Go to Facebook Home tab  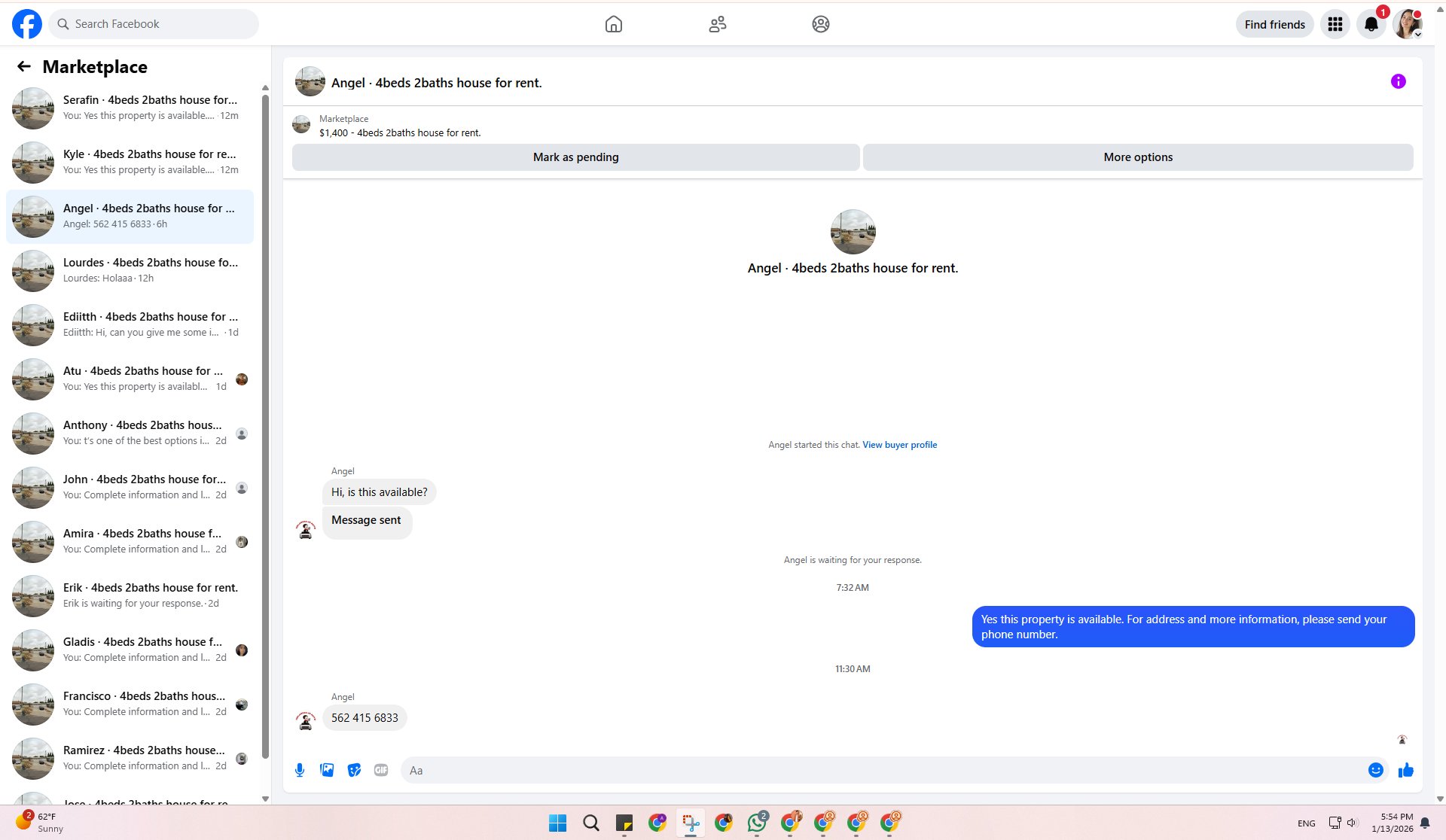click(x=614, y=24)
